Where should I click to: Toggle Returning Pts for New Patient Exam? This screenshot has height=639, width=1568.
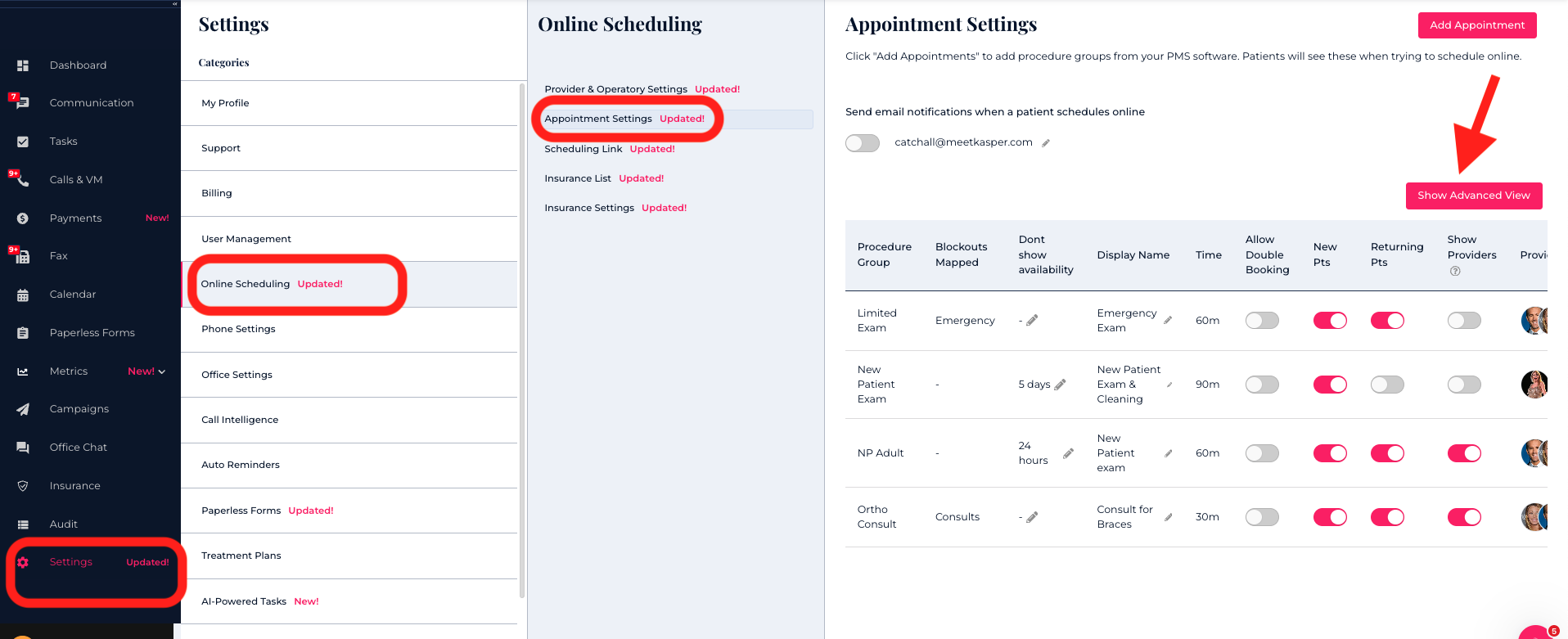(x=1387, y=385)
